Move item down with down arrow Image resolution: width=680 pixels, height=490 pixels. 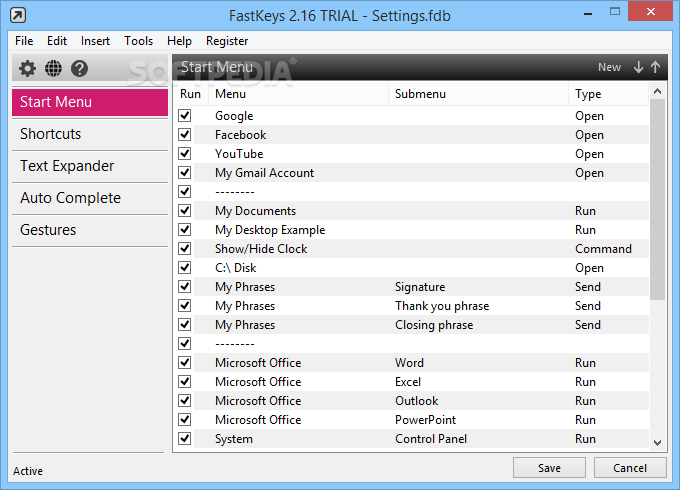[x=638, y=67]
